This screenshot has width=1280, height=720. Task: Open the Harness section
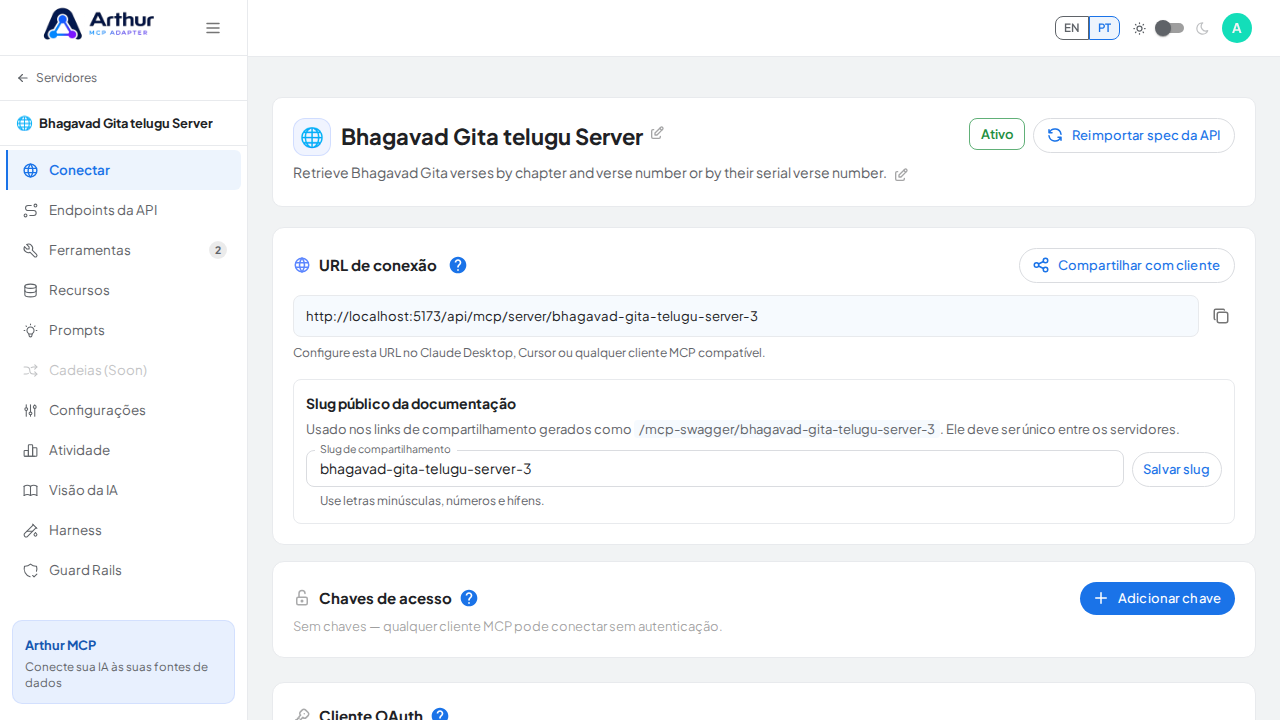point(124,530)
